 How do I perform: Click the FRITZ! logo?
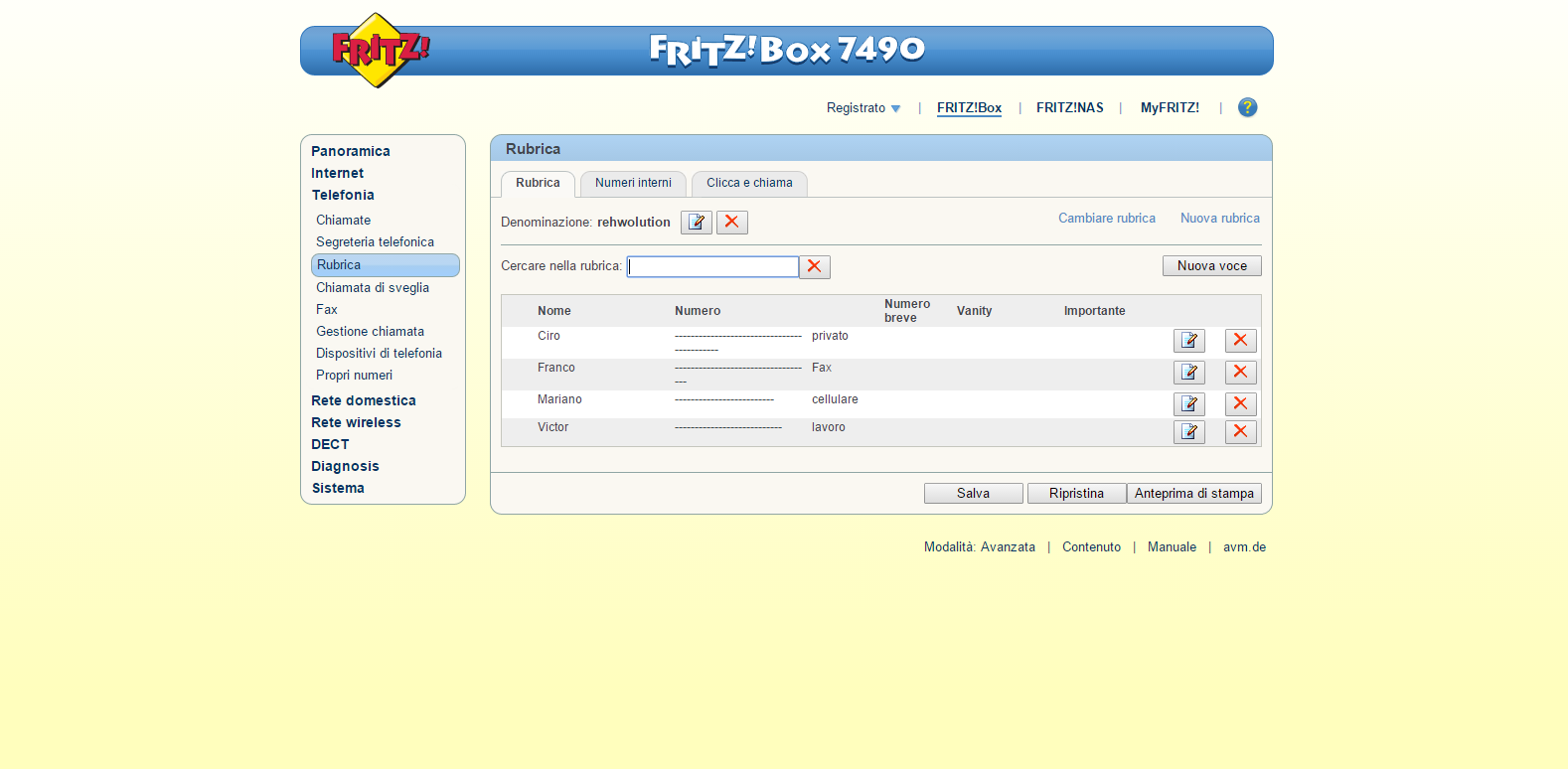(380, 50)
